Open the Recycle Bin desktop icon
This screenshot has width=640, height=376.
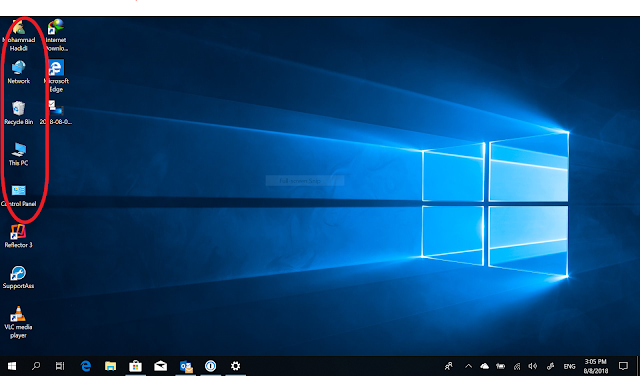(x=18, y=113)
